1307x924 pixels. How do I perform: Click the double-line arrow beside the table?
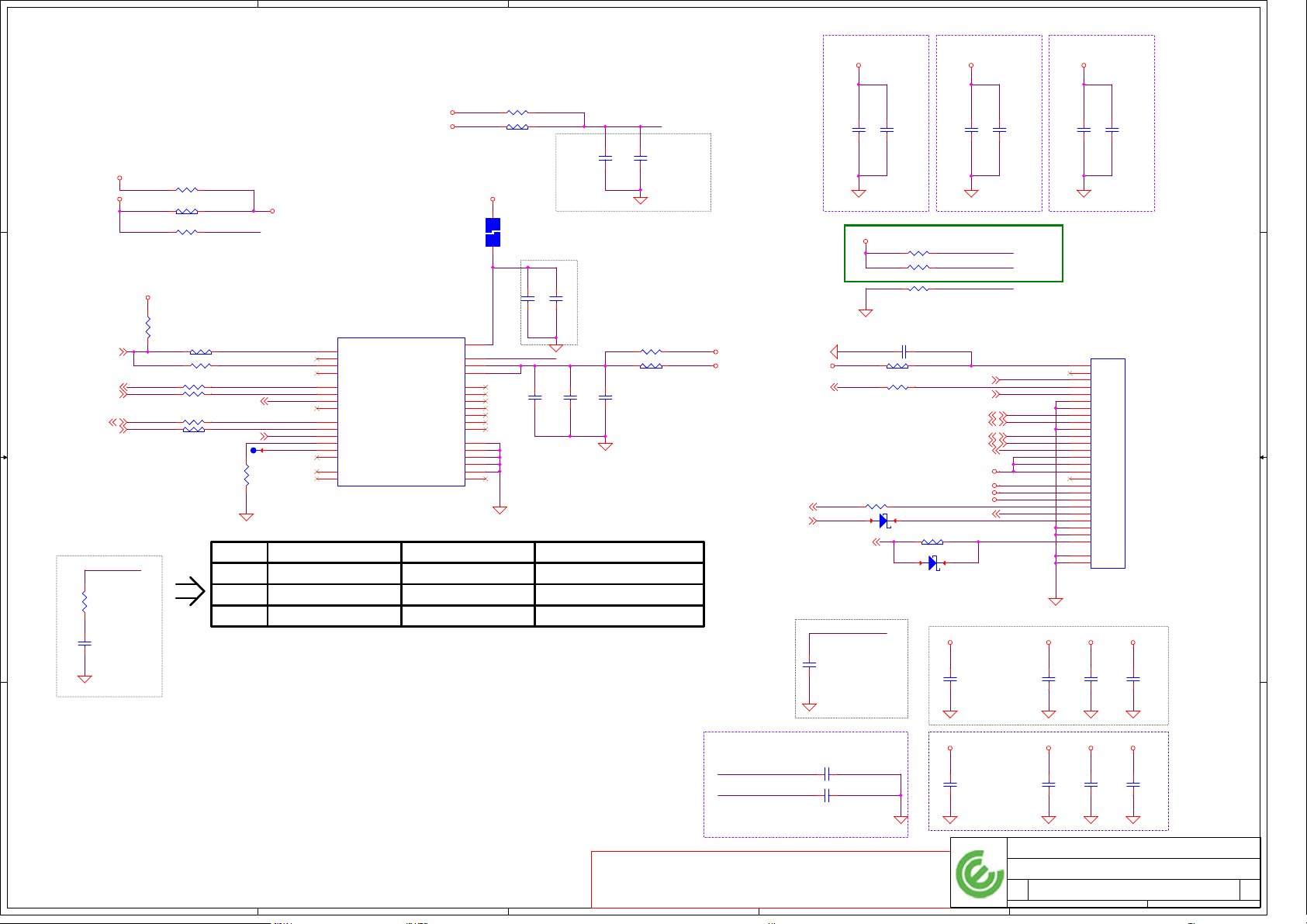point(190,592)
